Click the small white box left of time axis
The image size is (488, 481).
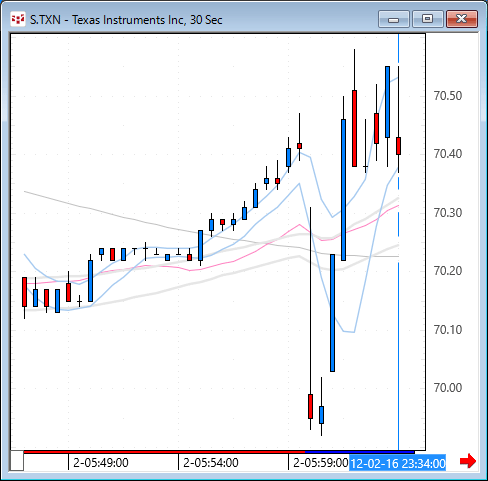(x=17, y=461)
